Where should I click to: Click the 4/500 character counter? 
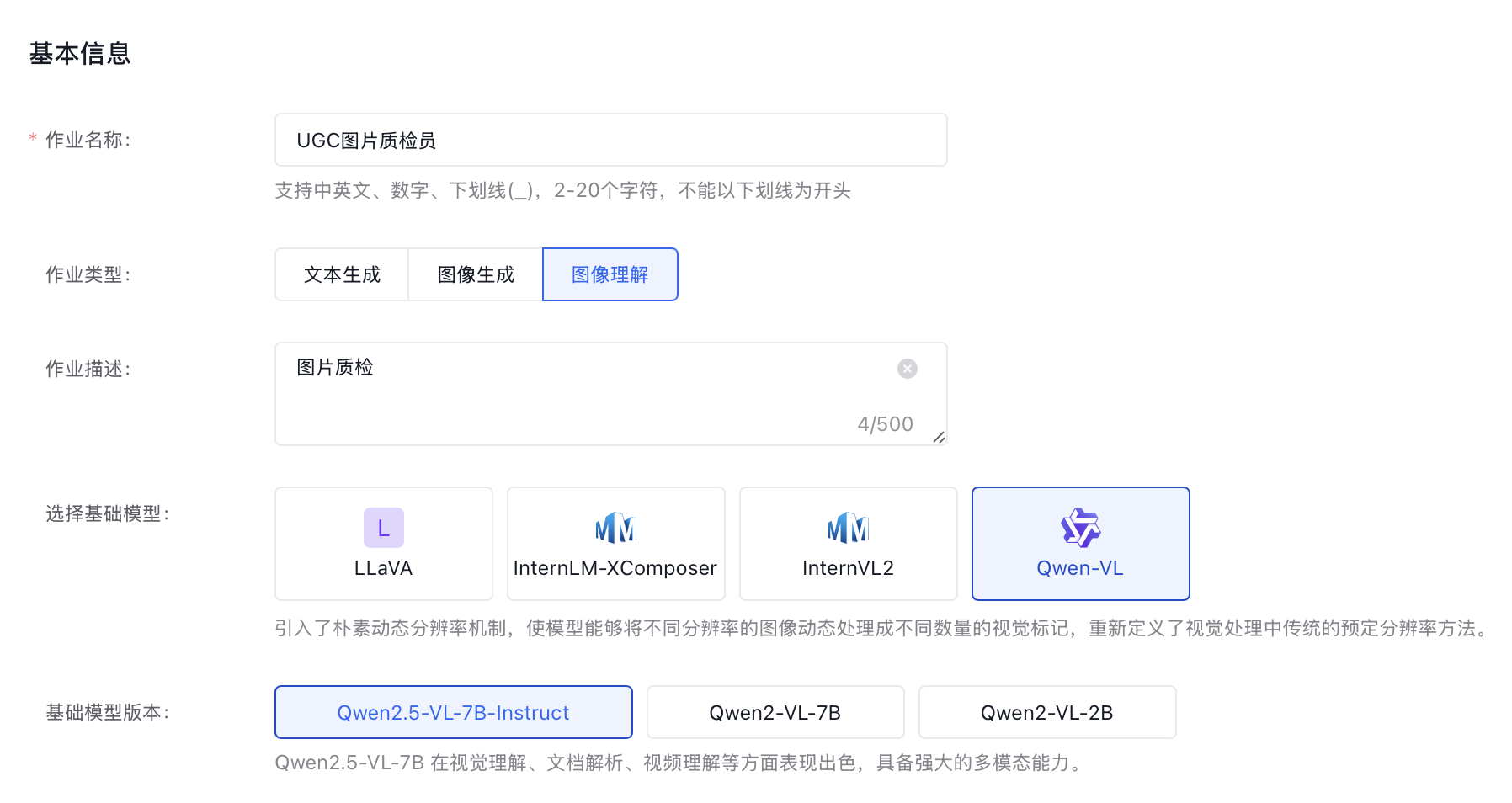886,424
